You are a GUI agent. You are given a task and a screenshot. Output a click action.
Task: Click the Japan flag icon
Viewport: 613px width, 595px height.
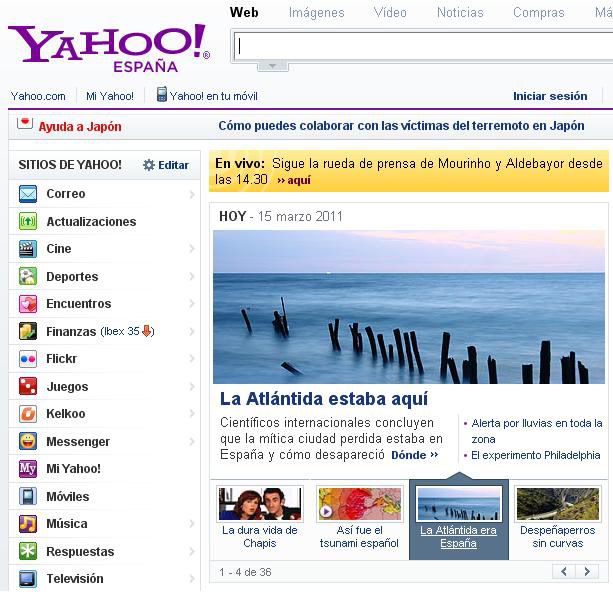25,123
